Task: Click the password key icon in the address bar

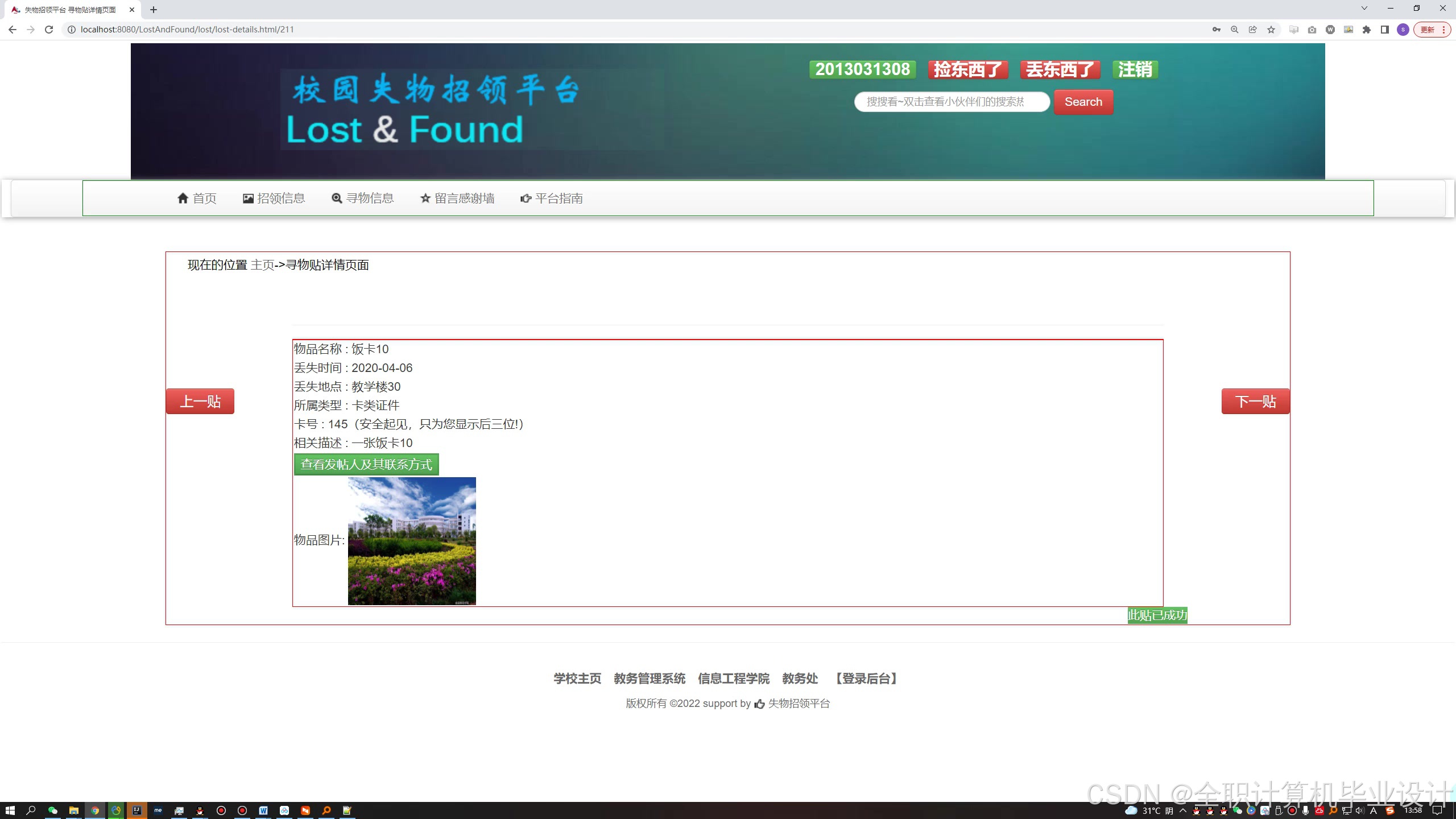Action: tap(1217, 30)
